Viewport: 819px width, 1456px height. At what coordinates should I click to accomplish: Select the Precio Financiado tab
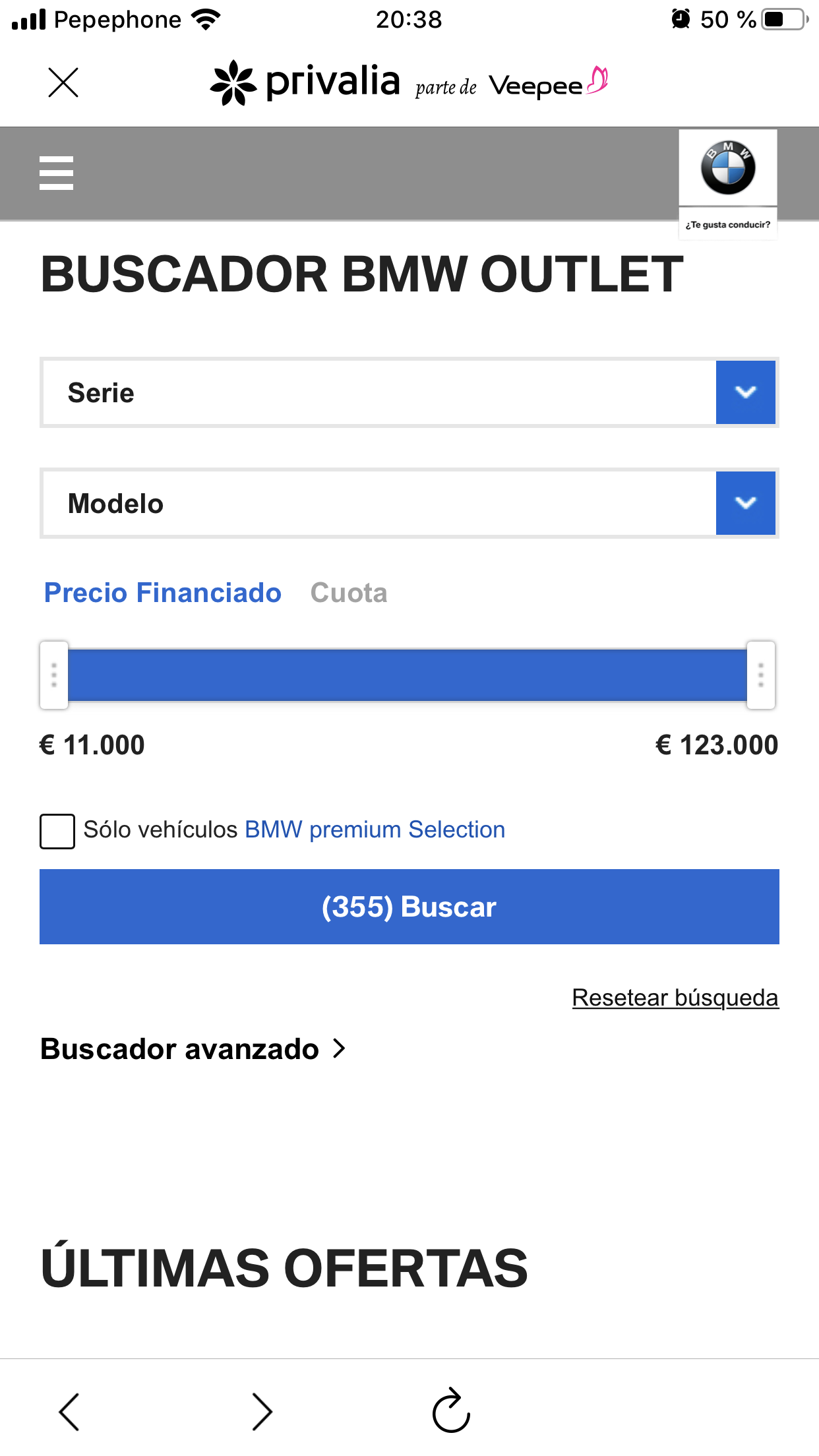(162, 593)
